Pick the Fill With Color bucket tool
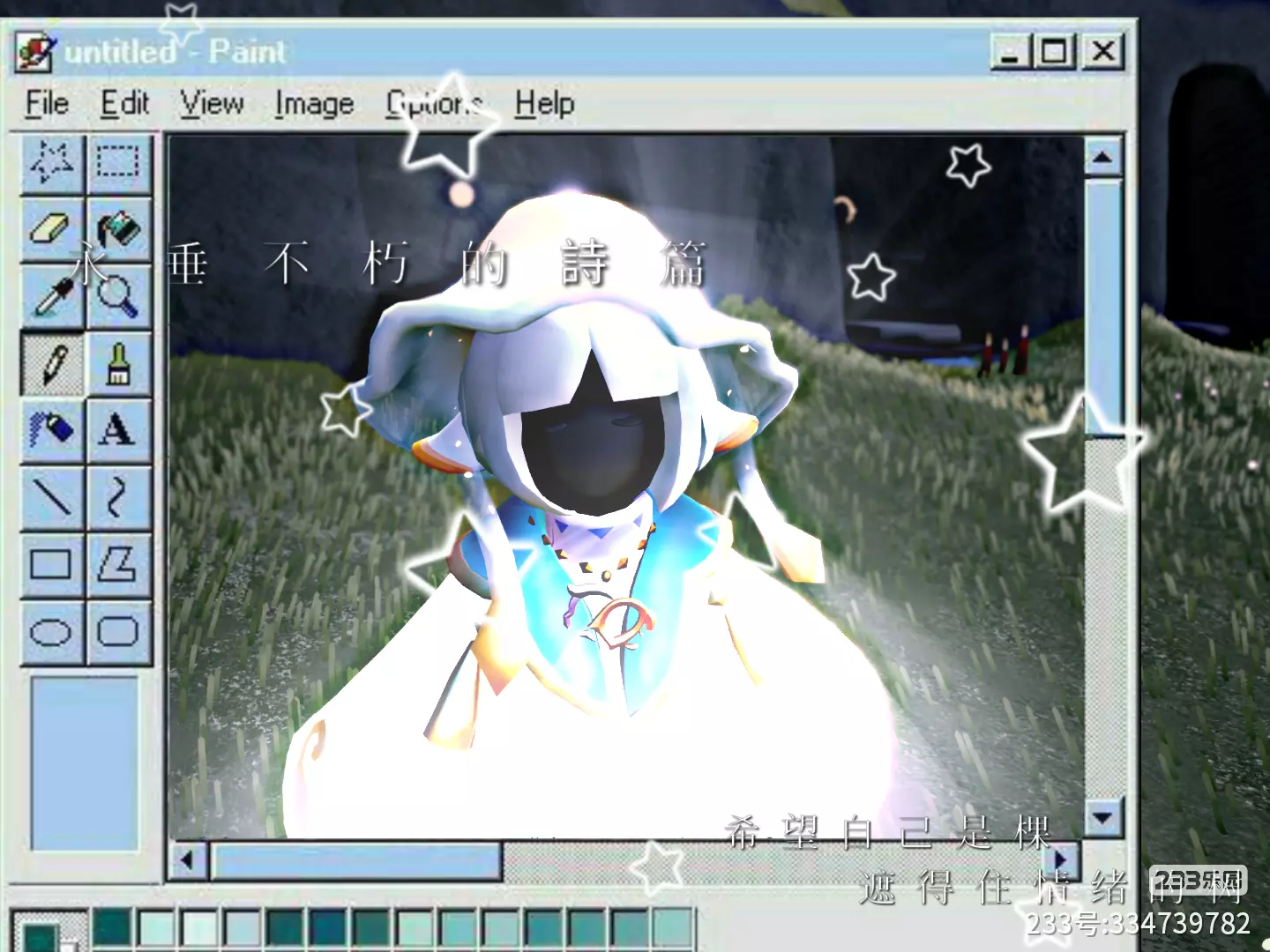The image size is (1270, 952). [x=118, y=229]
